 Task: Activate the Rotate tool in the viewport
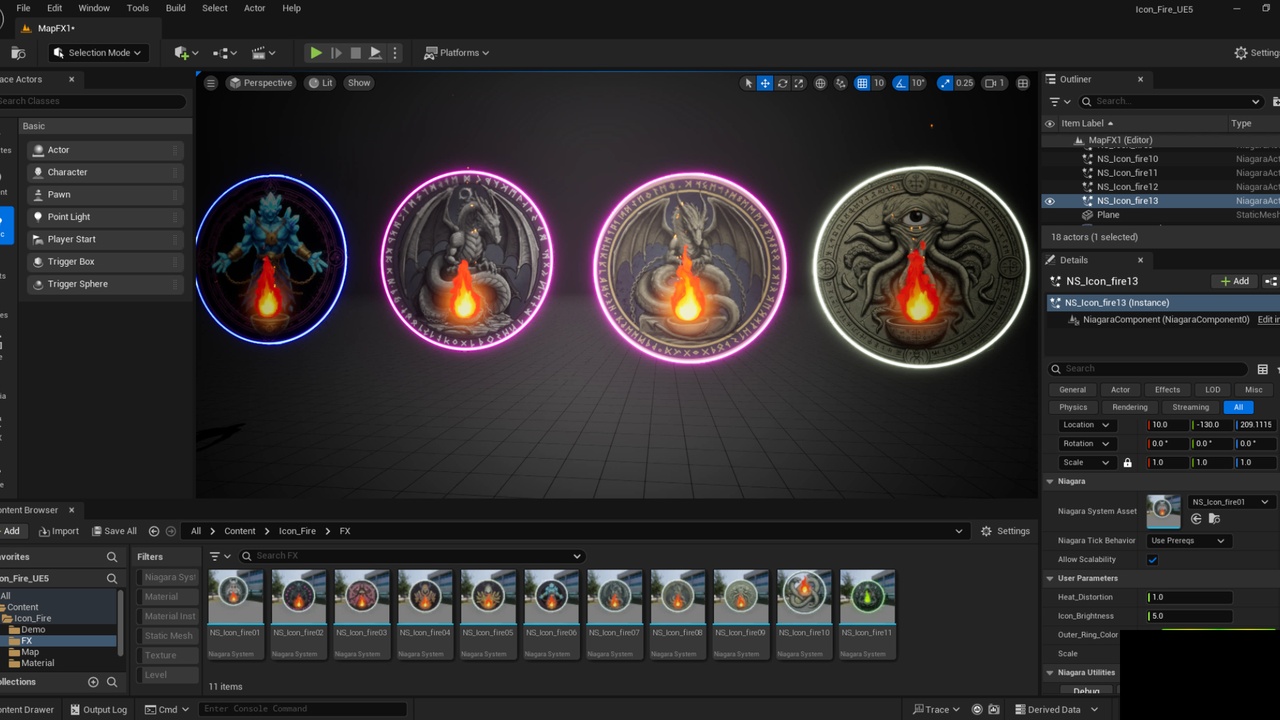coord(782,83)
